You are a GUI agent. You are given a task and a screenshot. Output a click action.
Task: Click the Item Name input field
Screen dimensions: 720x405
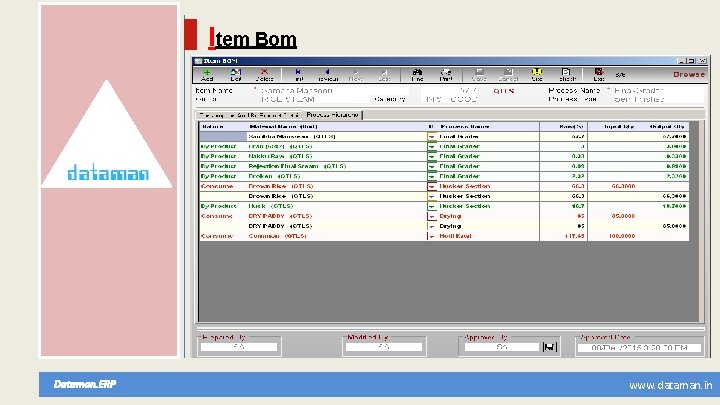[x=333, y=90]
